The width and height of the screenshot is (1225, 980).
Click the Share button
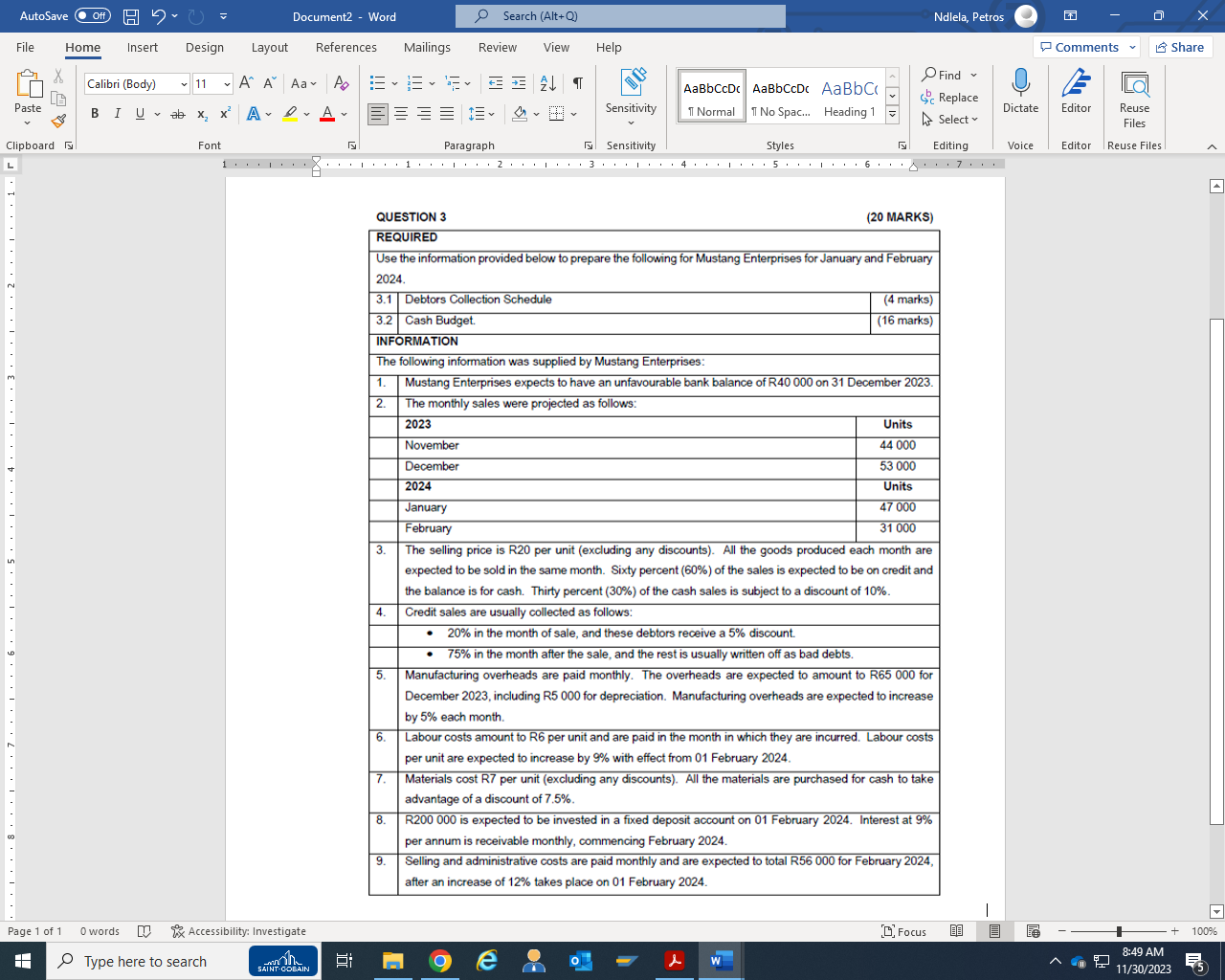coord(1179,47)
